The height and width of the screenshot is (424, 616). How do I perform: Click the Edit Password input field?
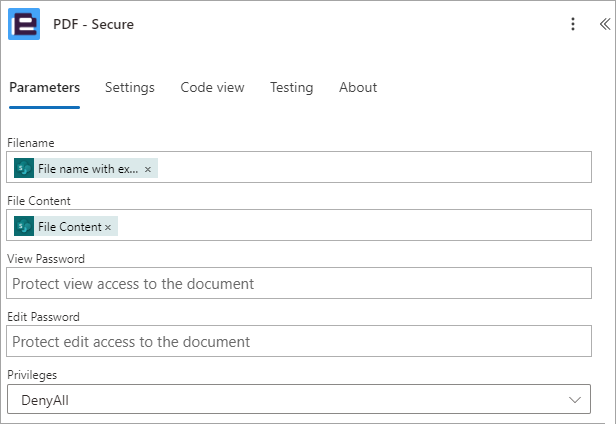299,341
